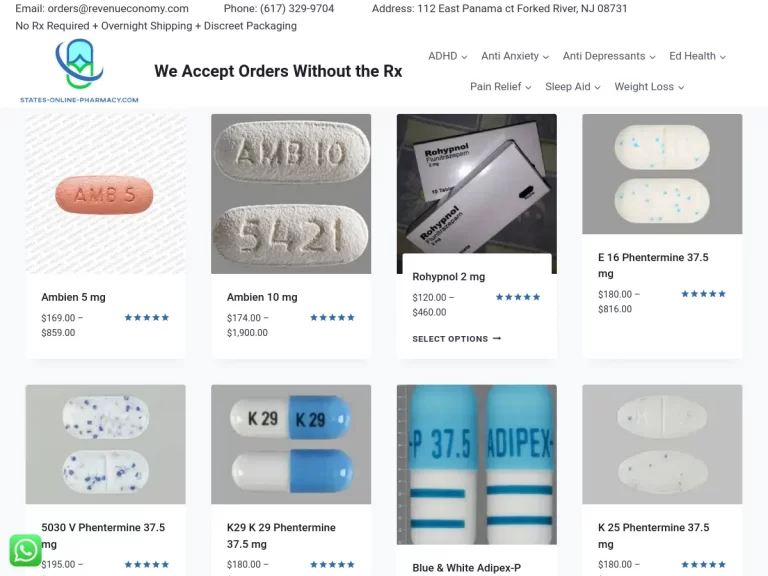
Task: Click the States Online Pharmacy logo
Action: [79, 71]
